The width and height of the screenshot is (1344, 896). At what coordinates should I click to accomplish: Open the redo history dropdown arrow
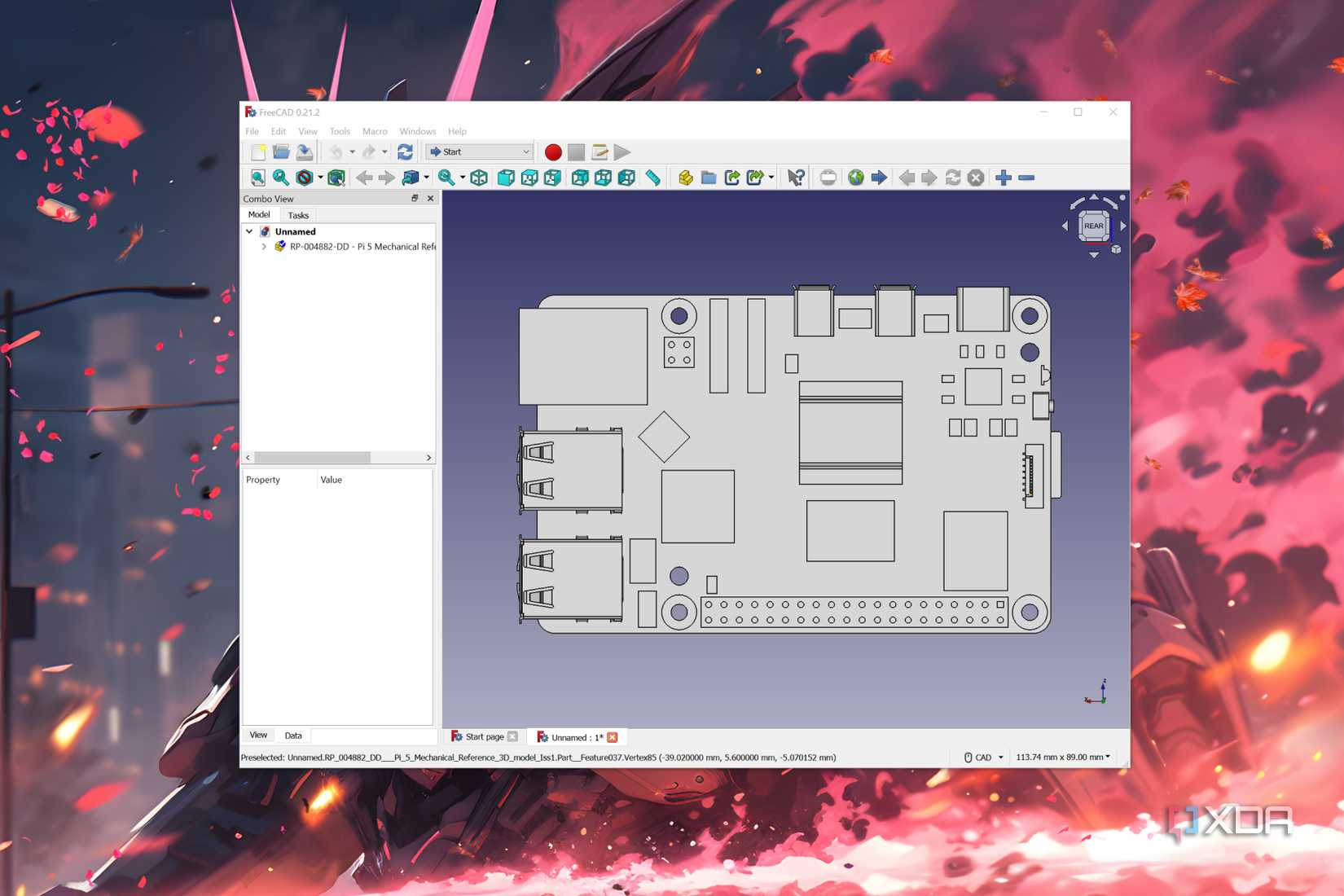(x=384, y=152)
